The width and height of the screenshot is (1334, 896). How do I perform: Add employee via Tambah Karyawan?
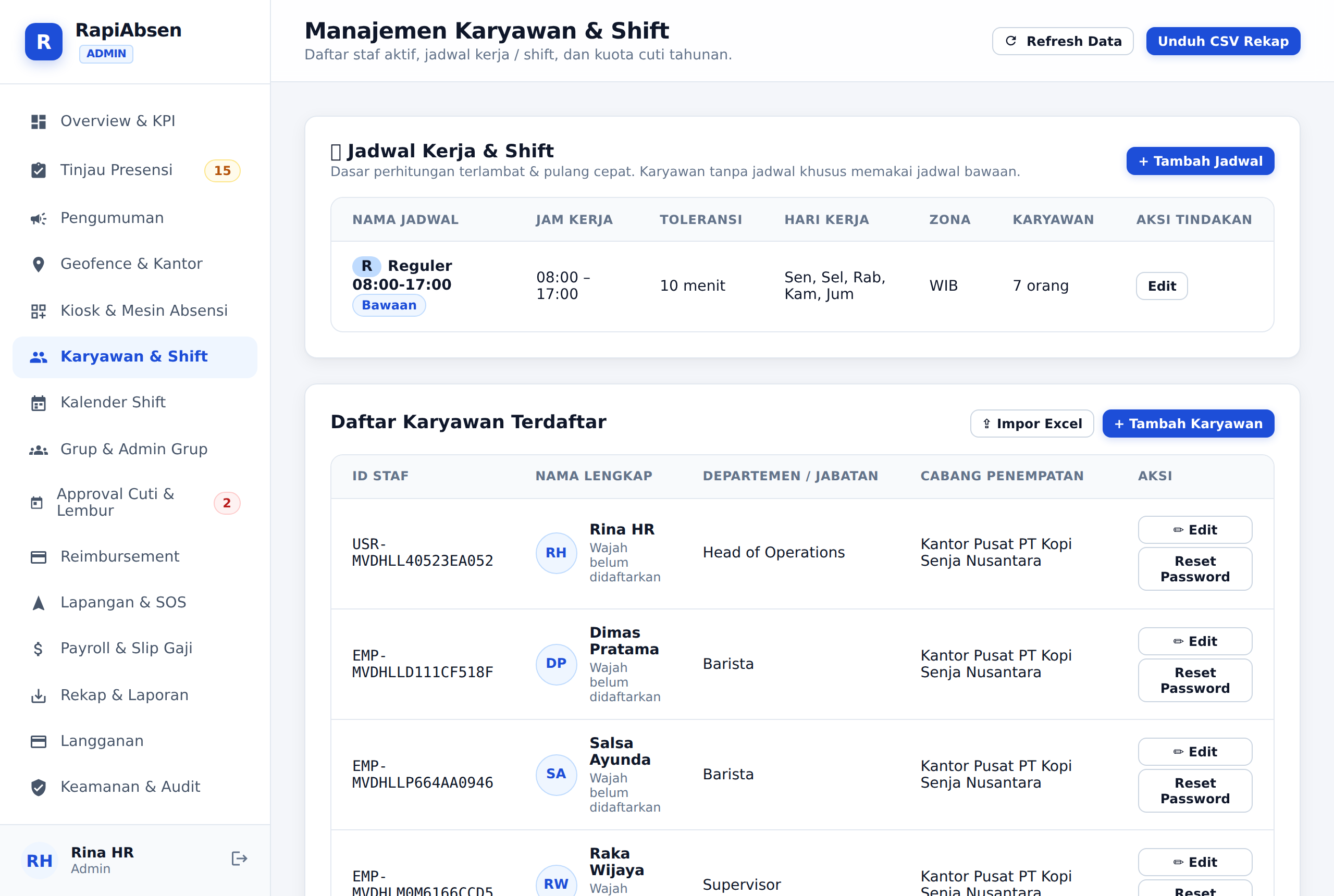point(1188,424)
